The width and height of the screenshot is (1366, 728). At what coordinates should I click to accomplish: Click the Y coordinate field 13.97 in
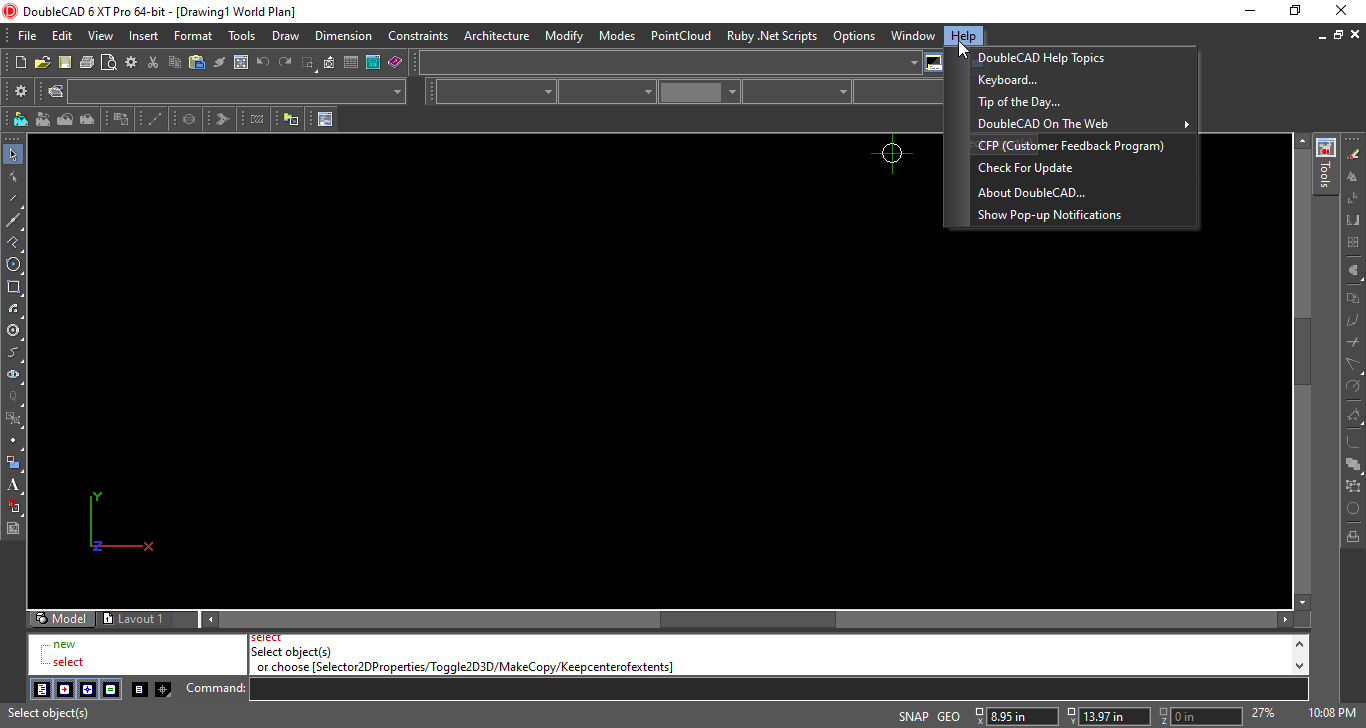[1116, 716]
